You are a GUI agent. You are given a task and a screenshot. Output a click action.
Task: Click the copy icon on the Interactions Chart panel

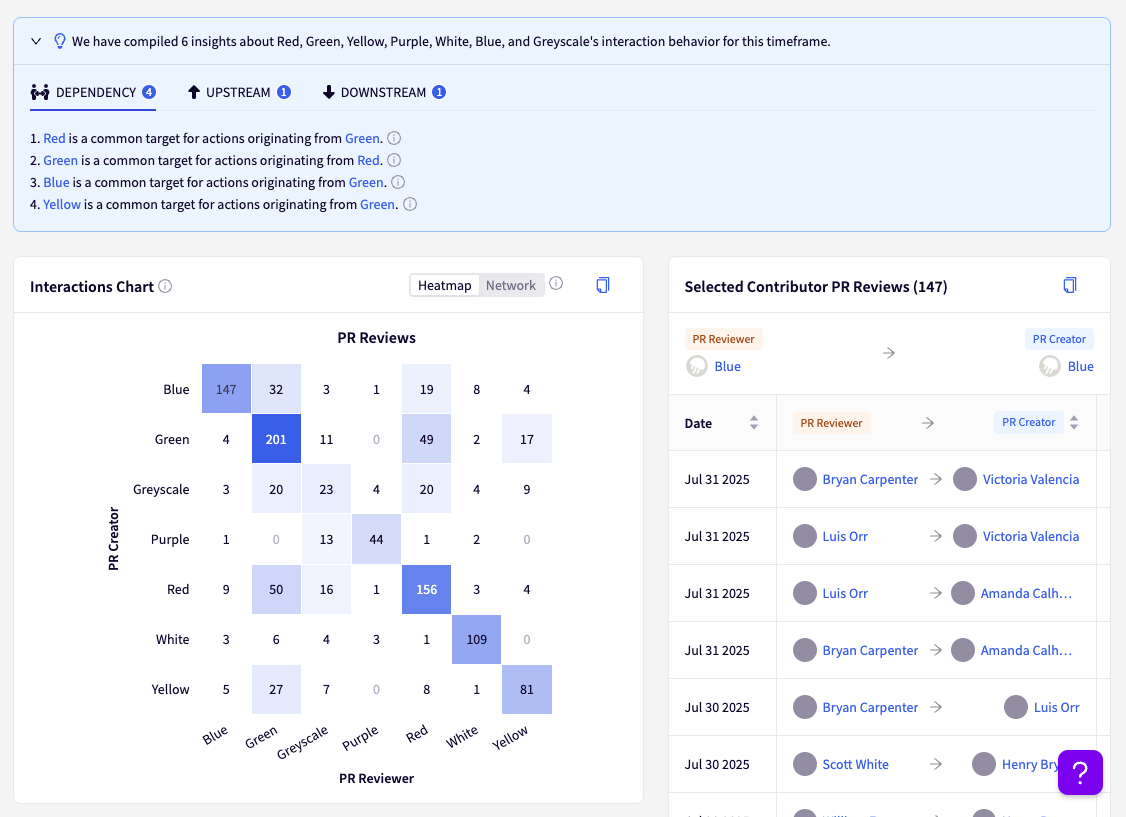coord(602,285)
